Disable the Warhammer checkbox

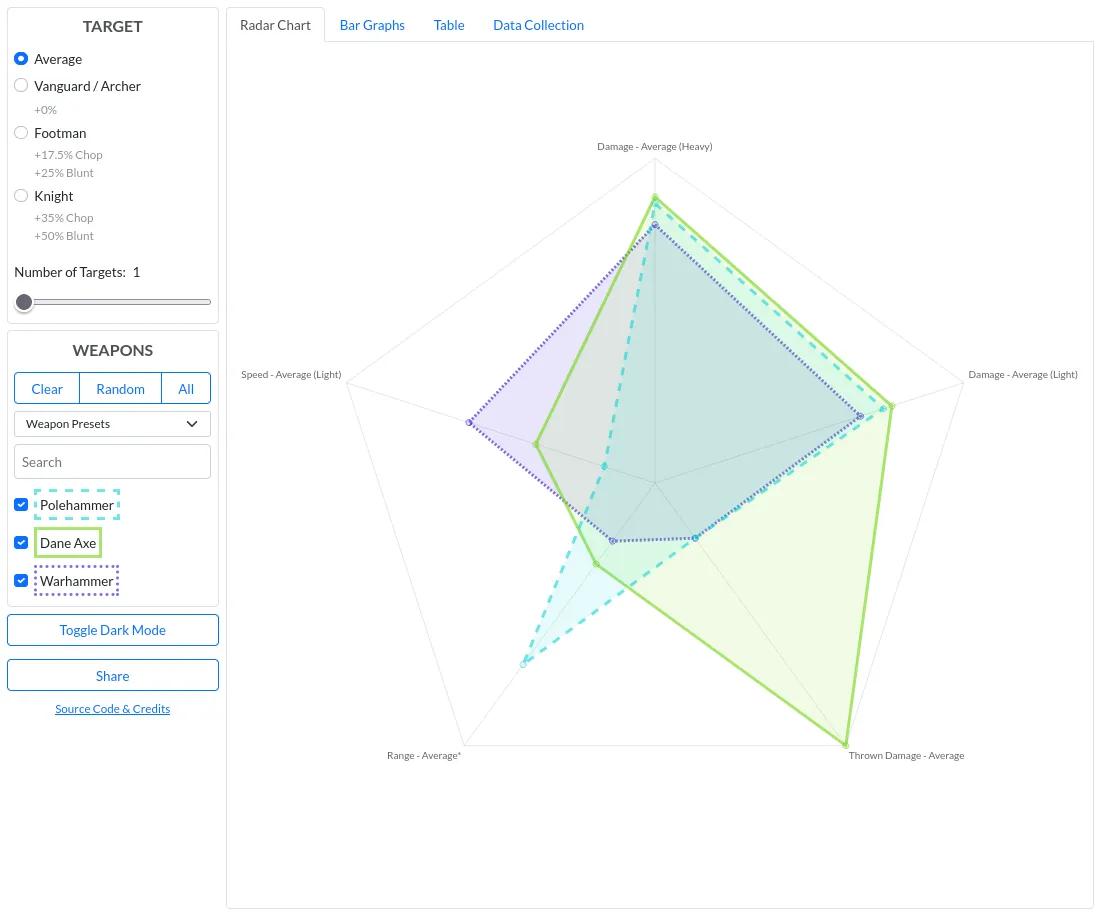(x=21, y=581)
